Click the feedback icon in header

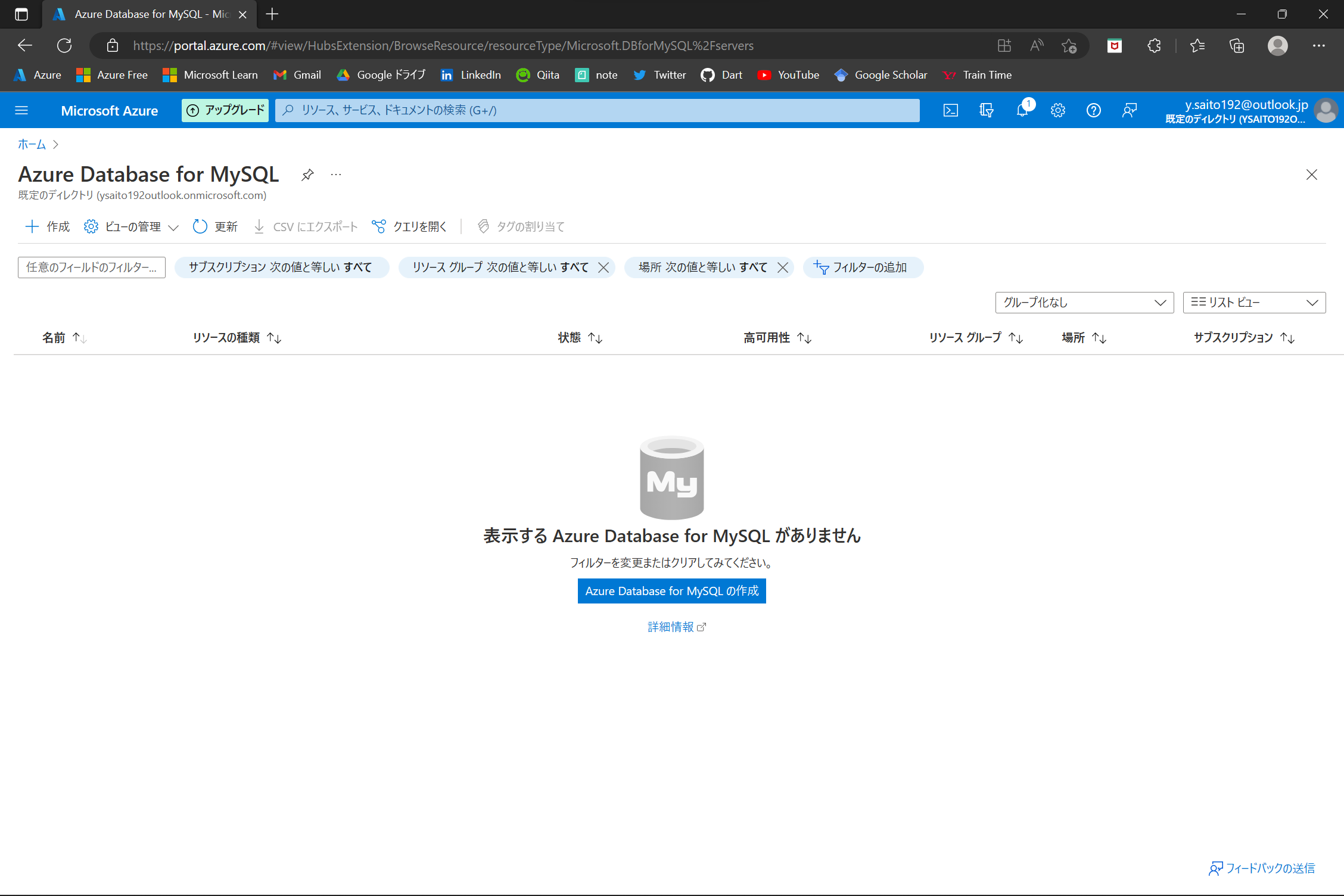(1130, 110)
